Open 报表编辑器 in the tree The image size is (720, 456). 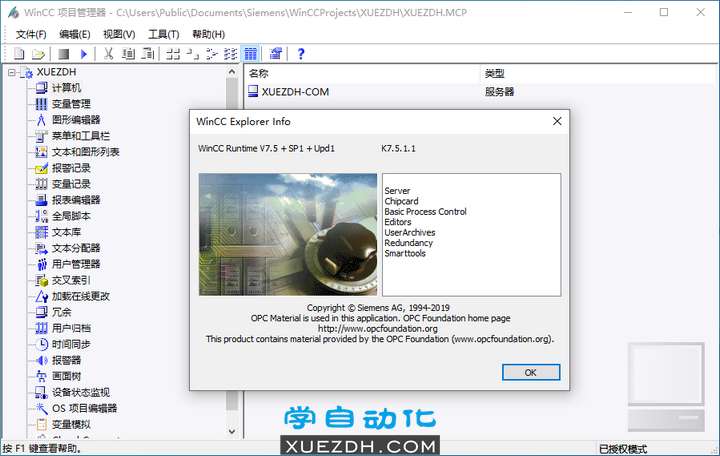76,200
